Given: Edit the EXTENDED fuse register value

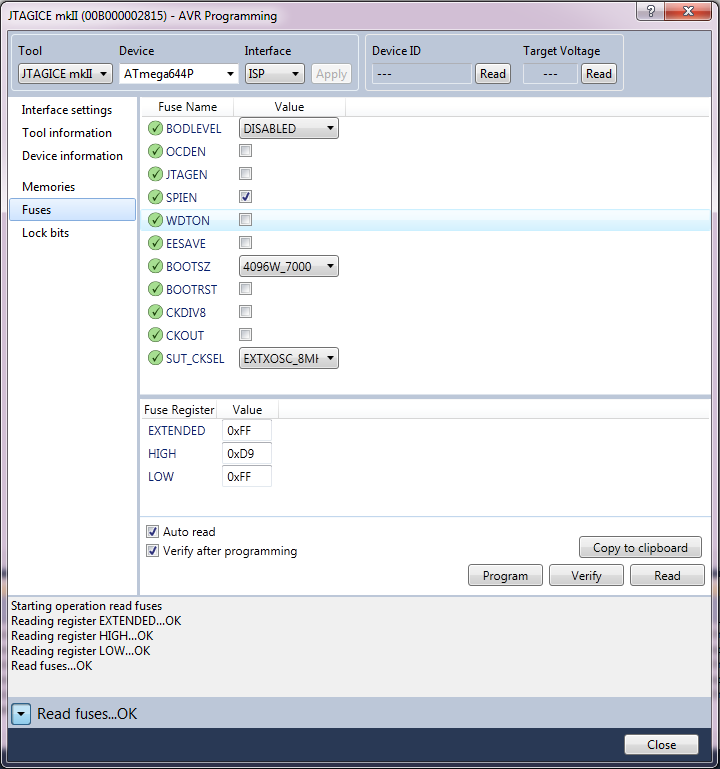Looking at the screenshot, I should [x=247, y=431].
